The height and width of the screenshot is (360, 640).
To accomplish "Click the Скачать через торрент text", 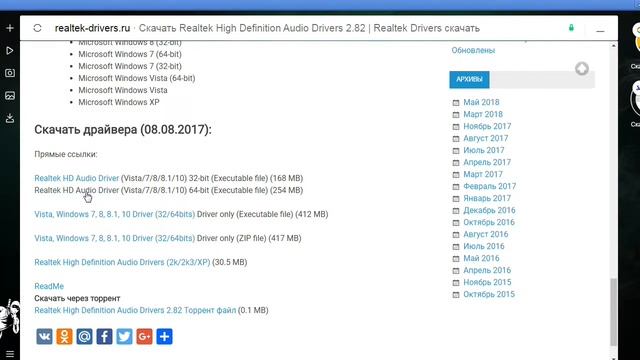I will [x=77, y=298].
